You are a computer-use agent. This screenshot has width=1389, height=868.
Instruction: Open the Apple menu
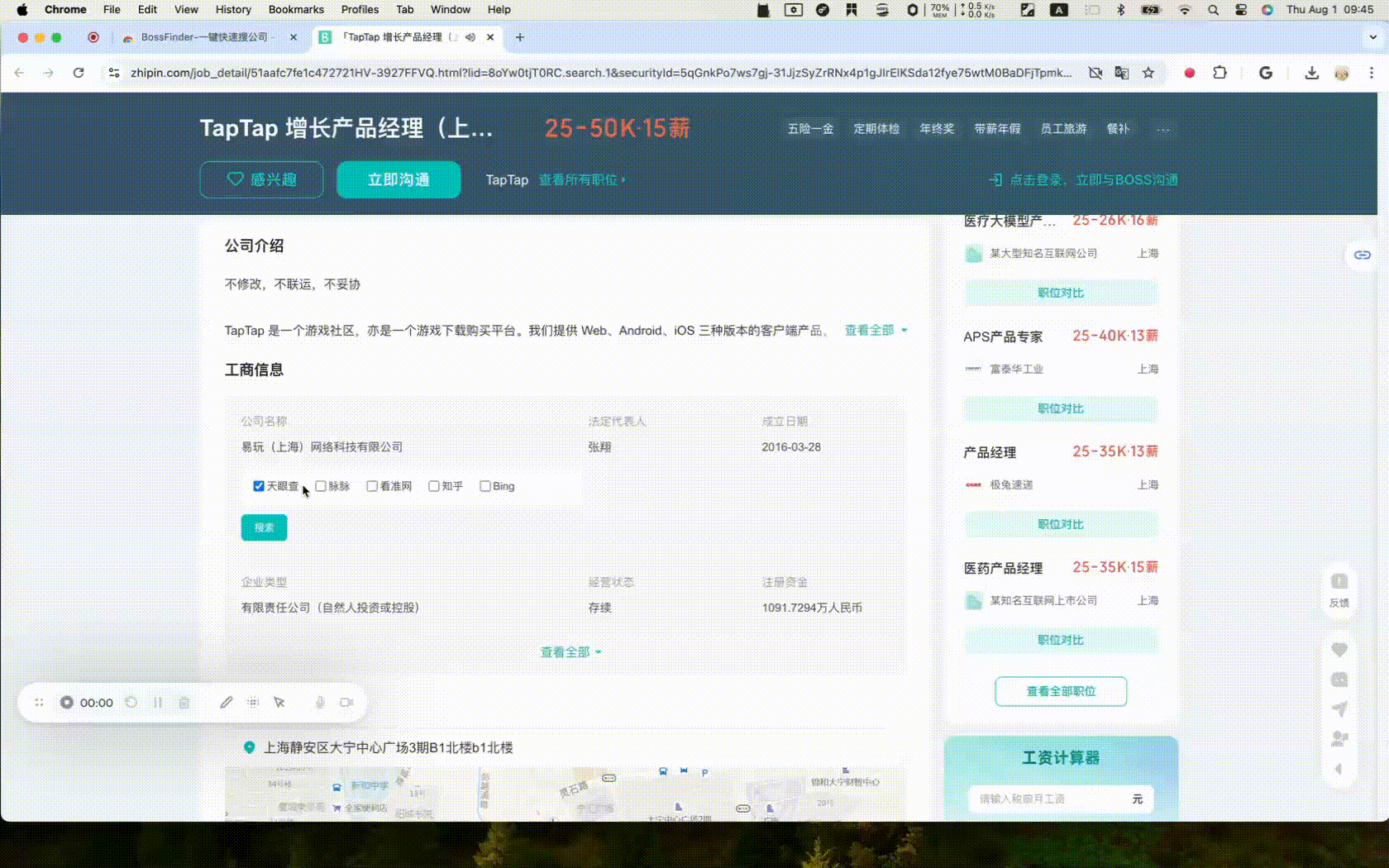[22, 9]
